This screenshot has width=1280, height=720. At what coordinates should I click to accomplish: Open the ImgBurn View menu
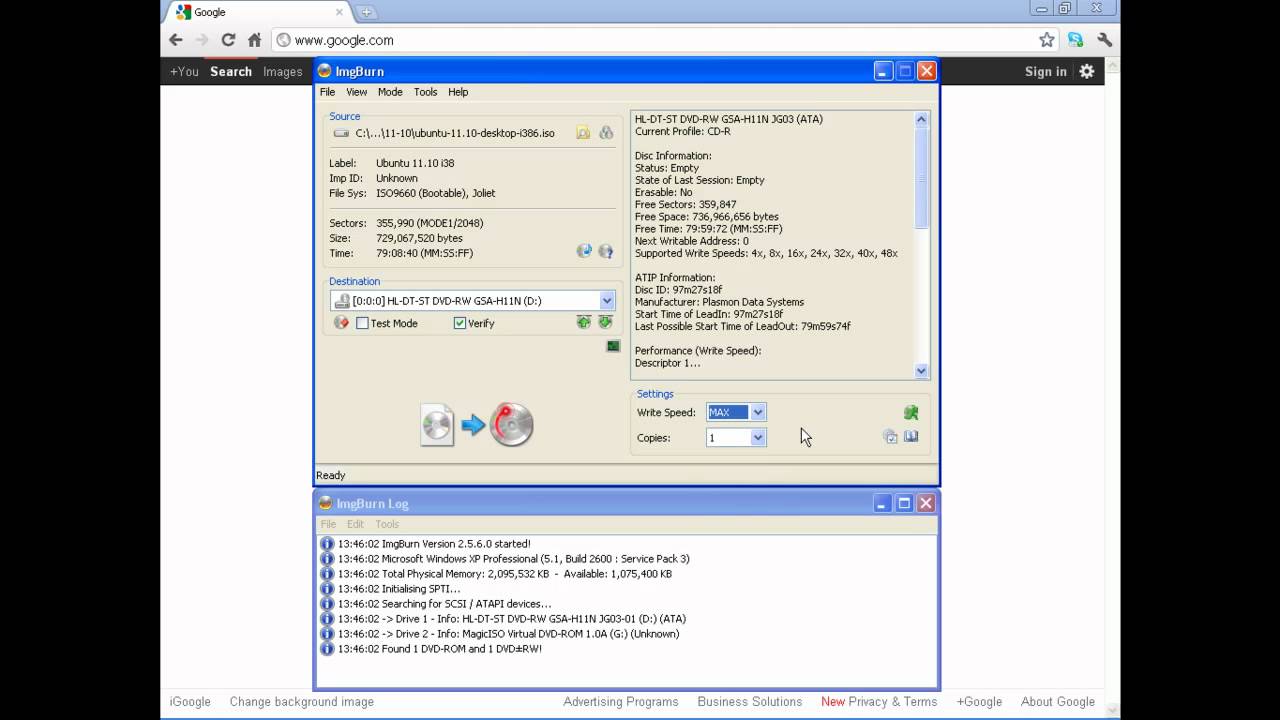pos(356,92)
